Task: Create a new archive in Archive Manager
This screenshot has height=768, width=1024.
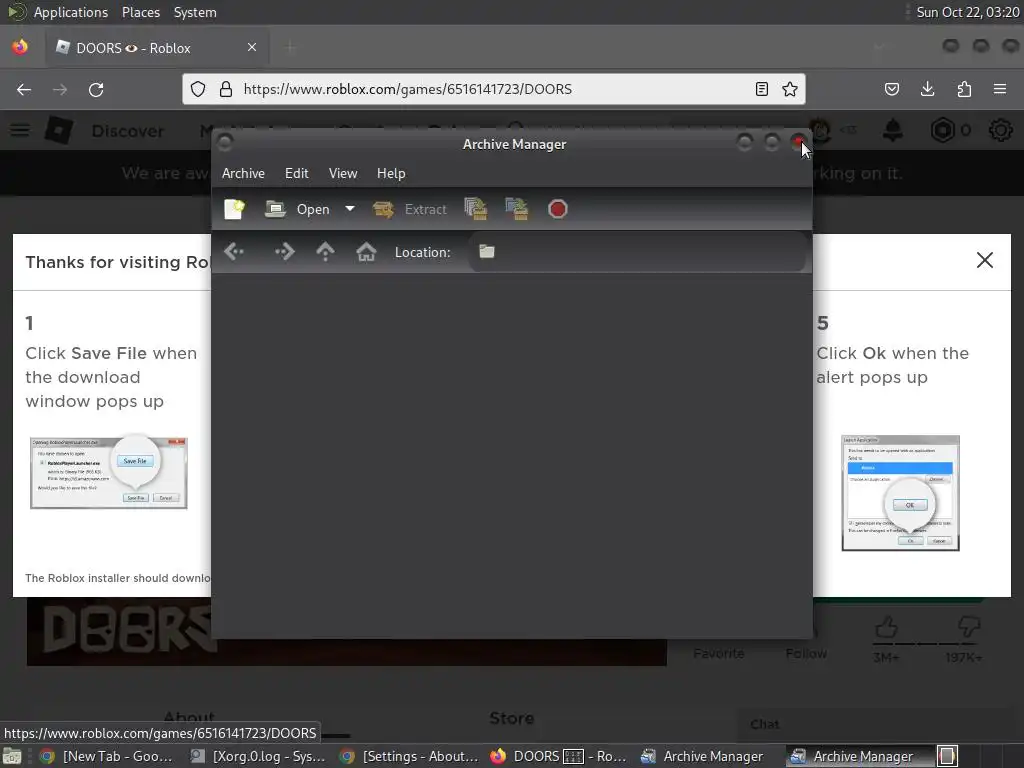Action: point(234,209)
